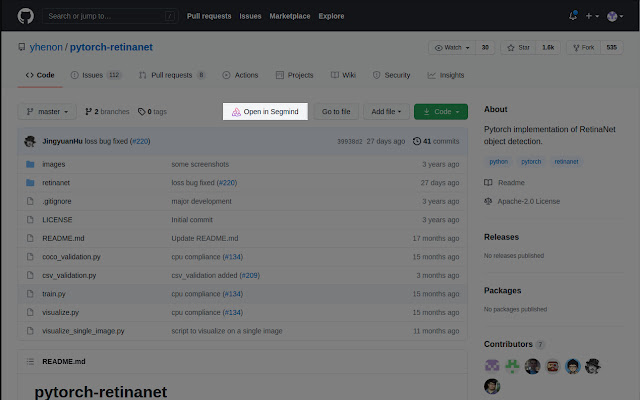Viewport: 640px width, 400px height.
Task: Open the plus create-new dropdown
Action: point(592,16)
